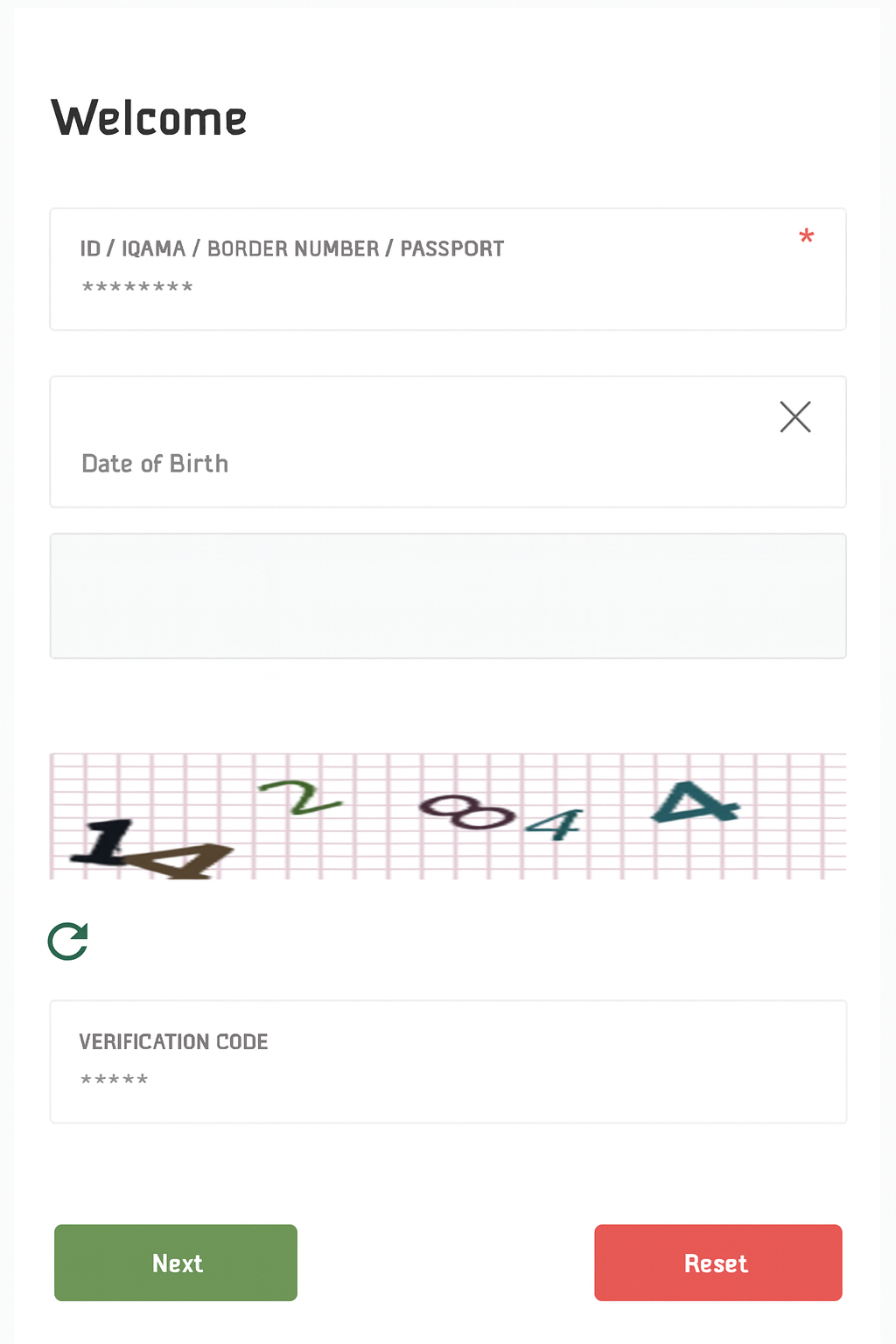Viewport: 896px width, 1344px height.
Task: Click the VERIFICATION CODE label
Action: click(x=173, y=1041)
